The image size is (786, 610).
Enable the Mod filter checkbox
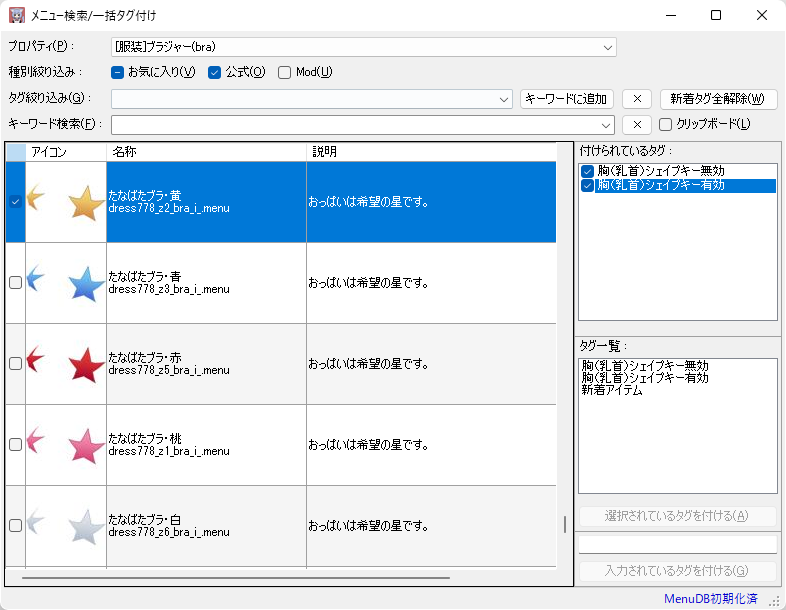point(285,72)
